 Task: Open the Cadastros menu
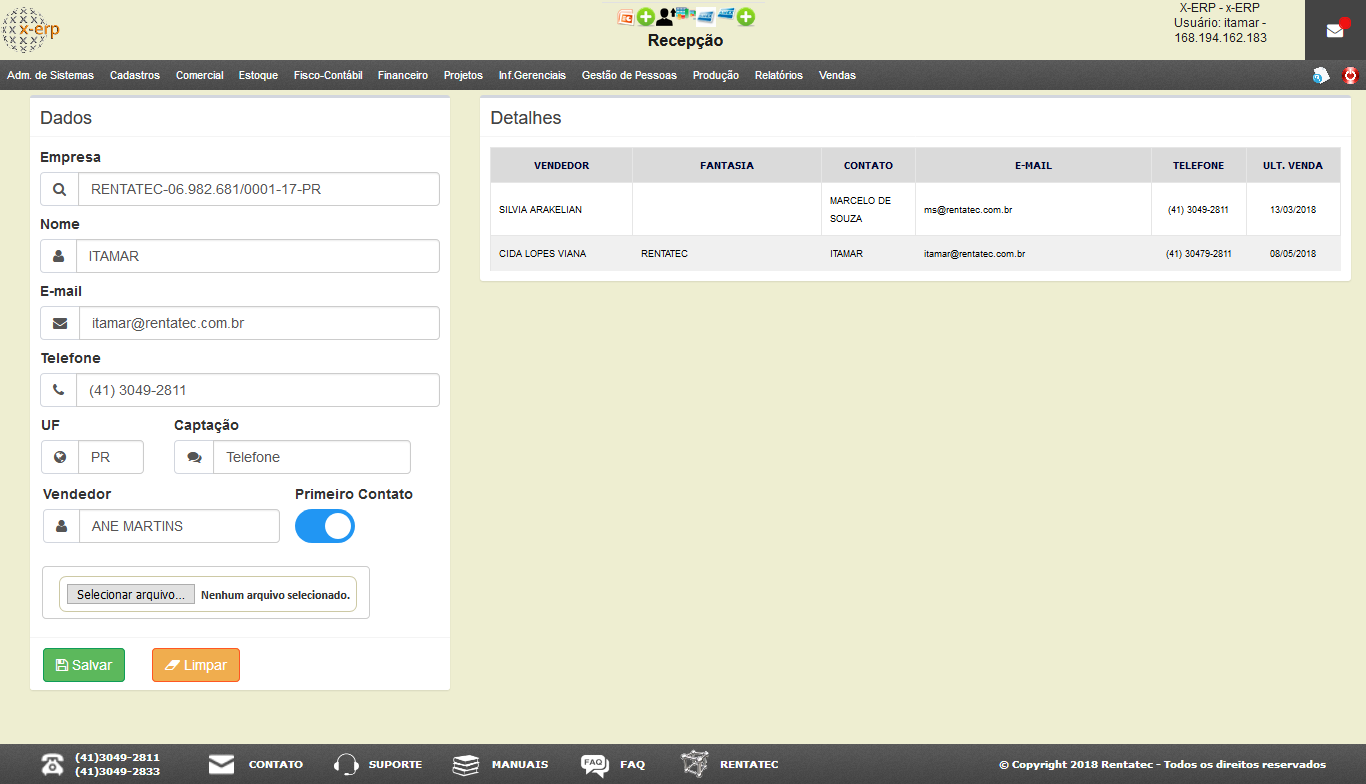(x=135, y=75)
